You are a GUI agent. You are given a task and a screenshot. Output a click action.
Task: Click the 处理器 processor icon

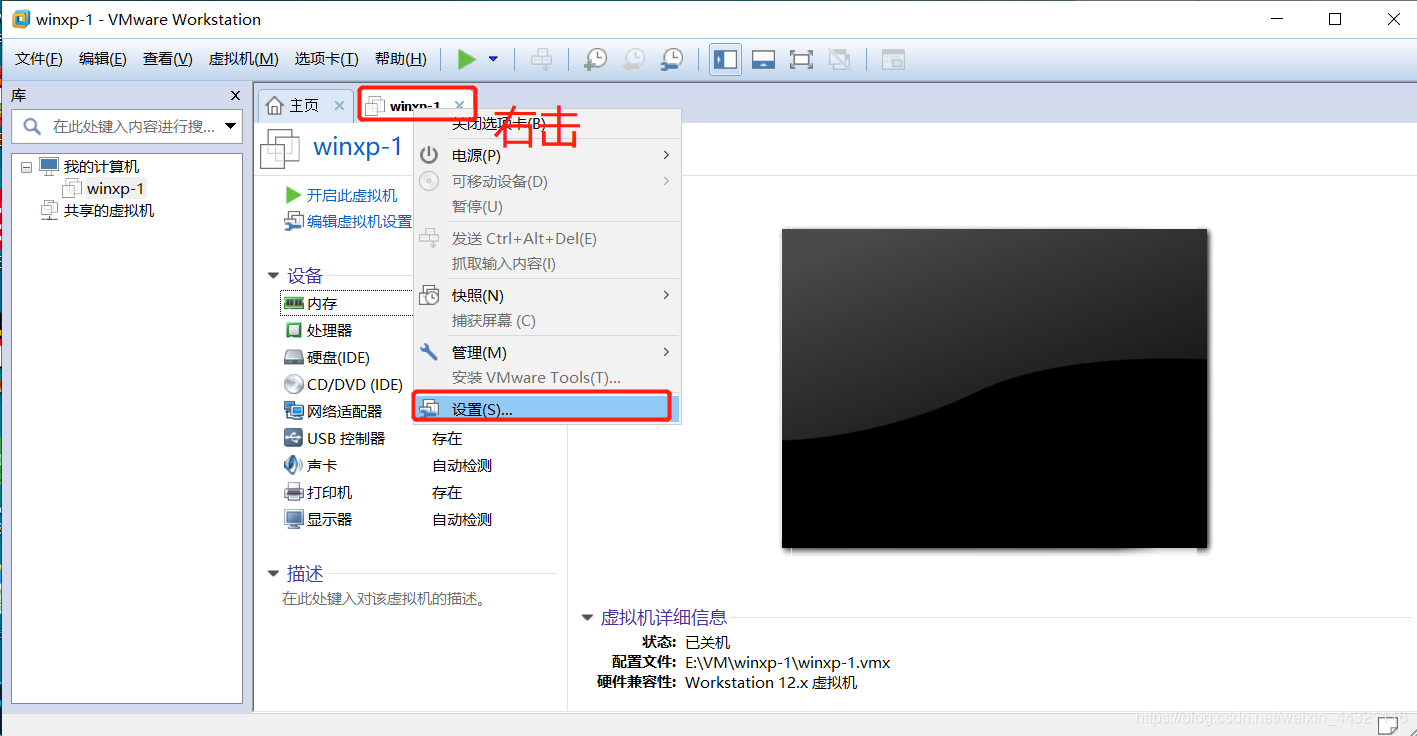tap(293, 330)
